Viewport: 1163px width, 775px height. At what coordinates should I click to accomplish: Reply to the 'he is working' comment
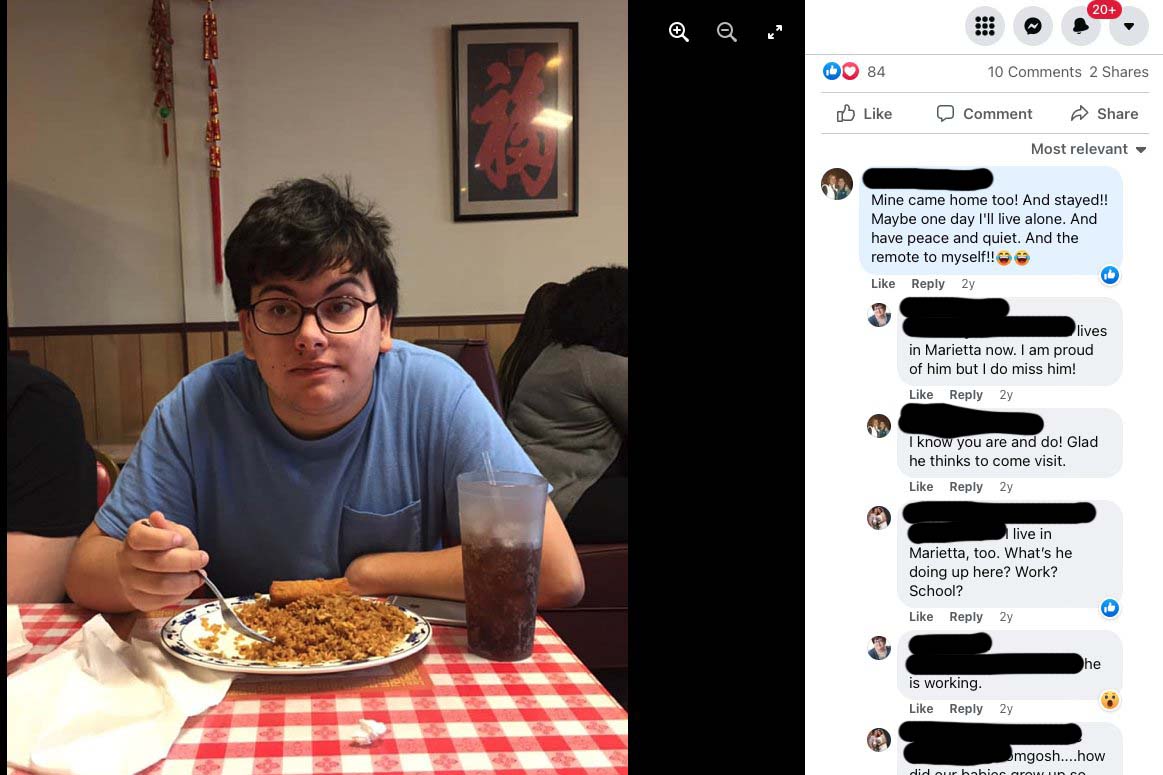click(966, 709)
